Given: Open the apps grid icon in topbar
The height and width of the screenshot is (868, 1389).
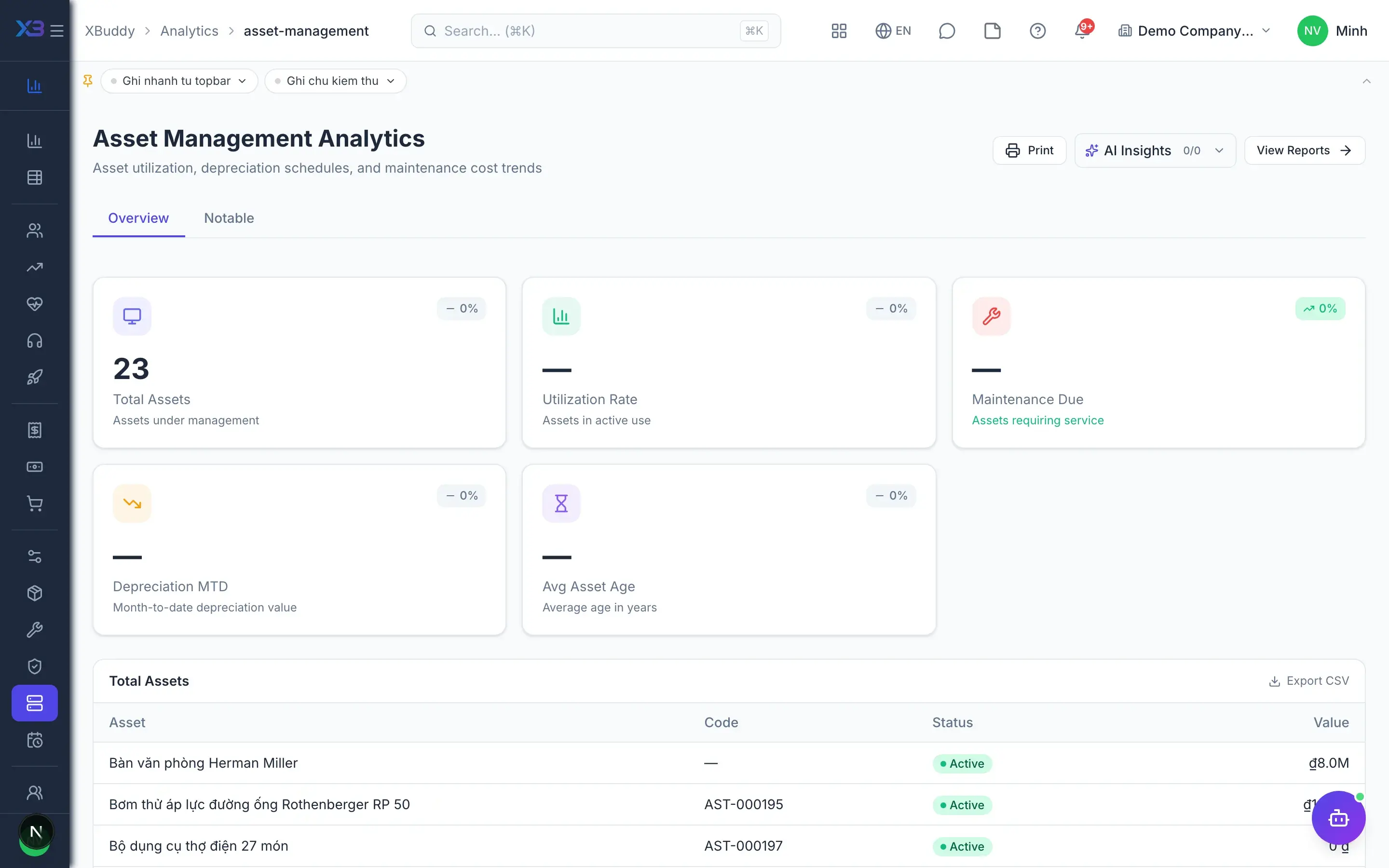Looking at the screenshot, I should pos(839,31).
